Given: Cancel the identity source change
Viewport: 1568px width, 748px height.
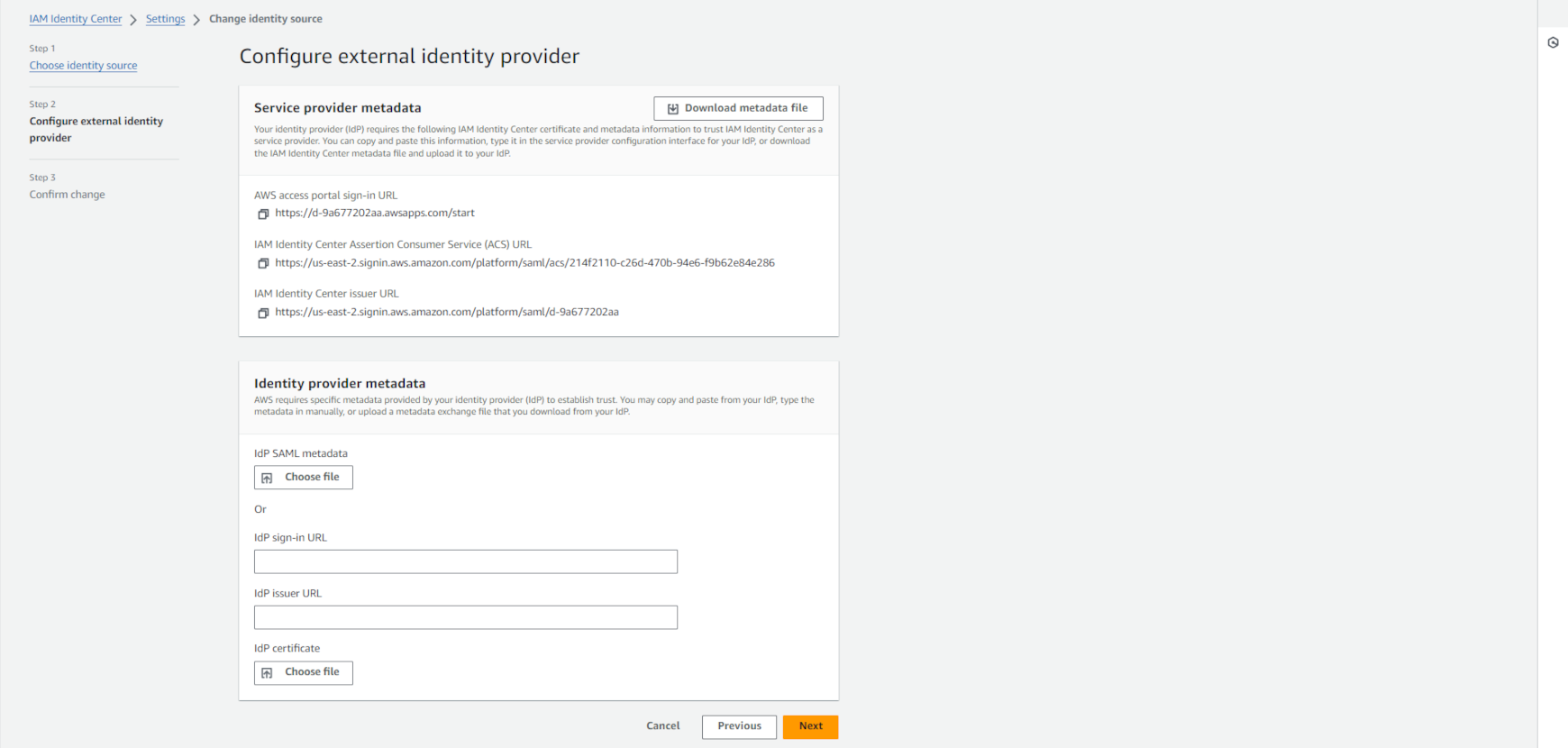Looking at the screenshot, I should [662, 725].
